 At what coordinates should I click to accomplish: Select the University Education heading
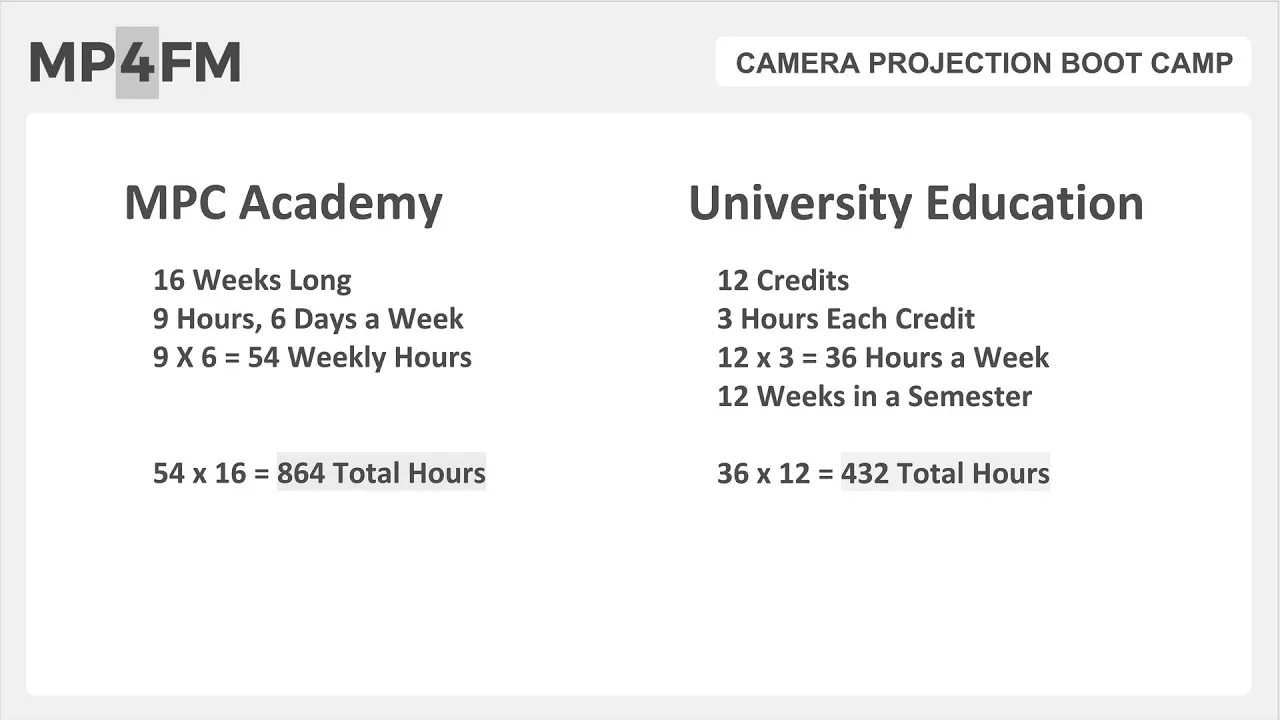(916, 203)
